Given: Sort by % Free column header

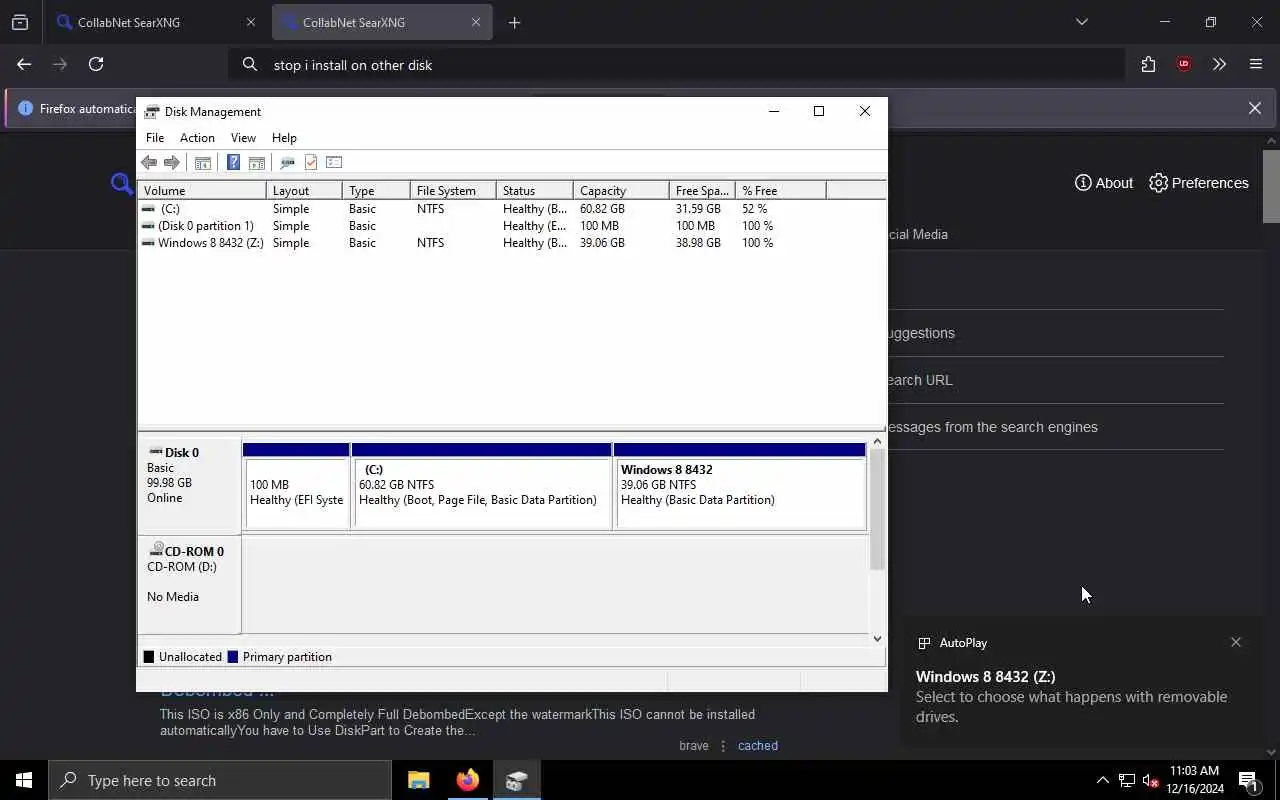Looking at the screenshot, I should click(x=781, y=190).
